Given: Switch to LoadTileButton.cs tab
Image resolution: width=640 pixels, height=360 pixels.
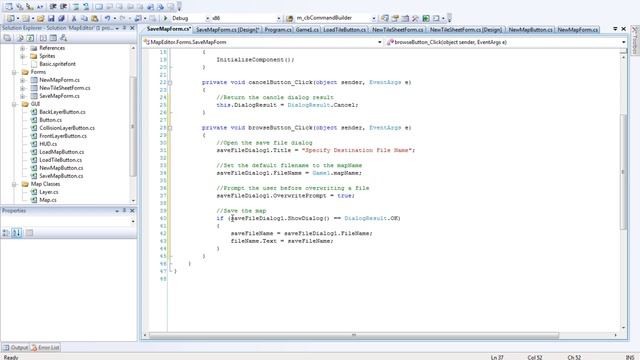Looking at the screenshot, I should tap(345, 30).
